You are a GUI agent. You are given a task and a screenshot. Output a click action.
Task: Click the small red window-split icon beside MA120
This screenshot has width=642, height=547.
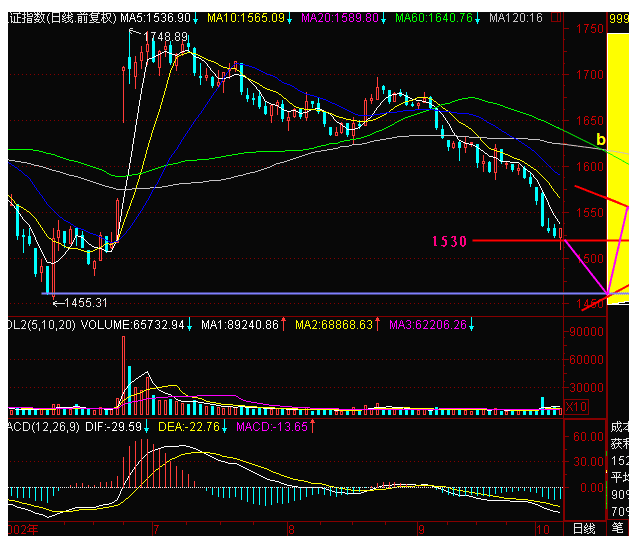(556, 18)
